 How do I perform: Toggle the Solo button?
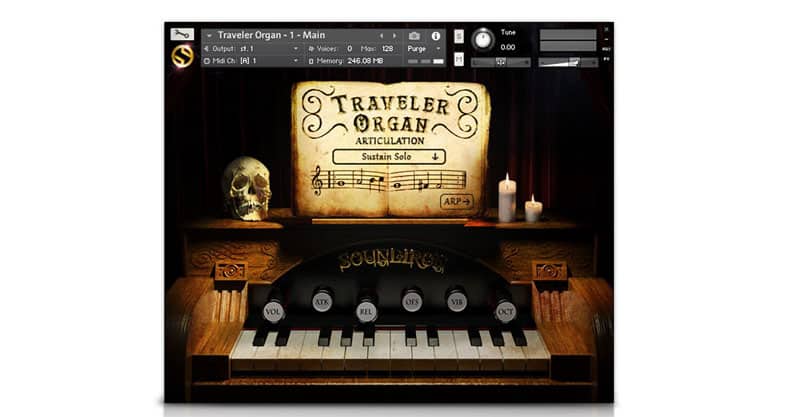click(x=459, y=36)
